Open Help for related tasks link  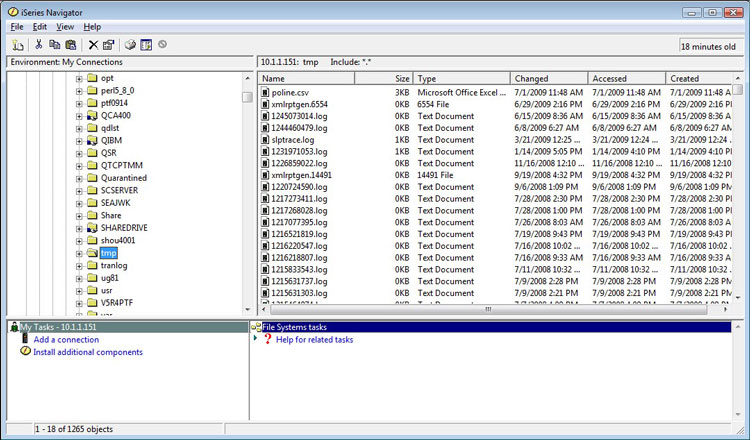click(314, 340)
